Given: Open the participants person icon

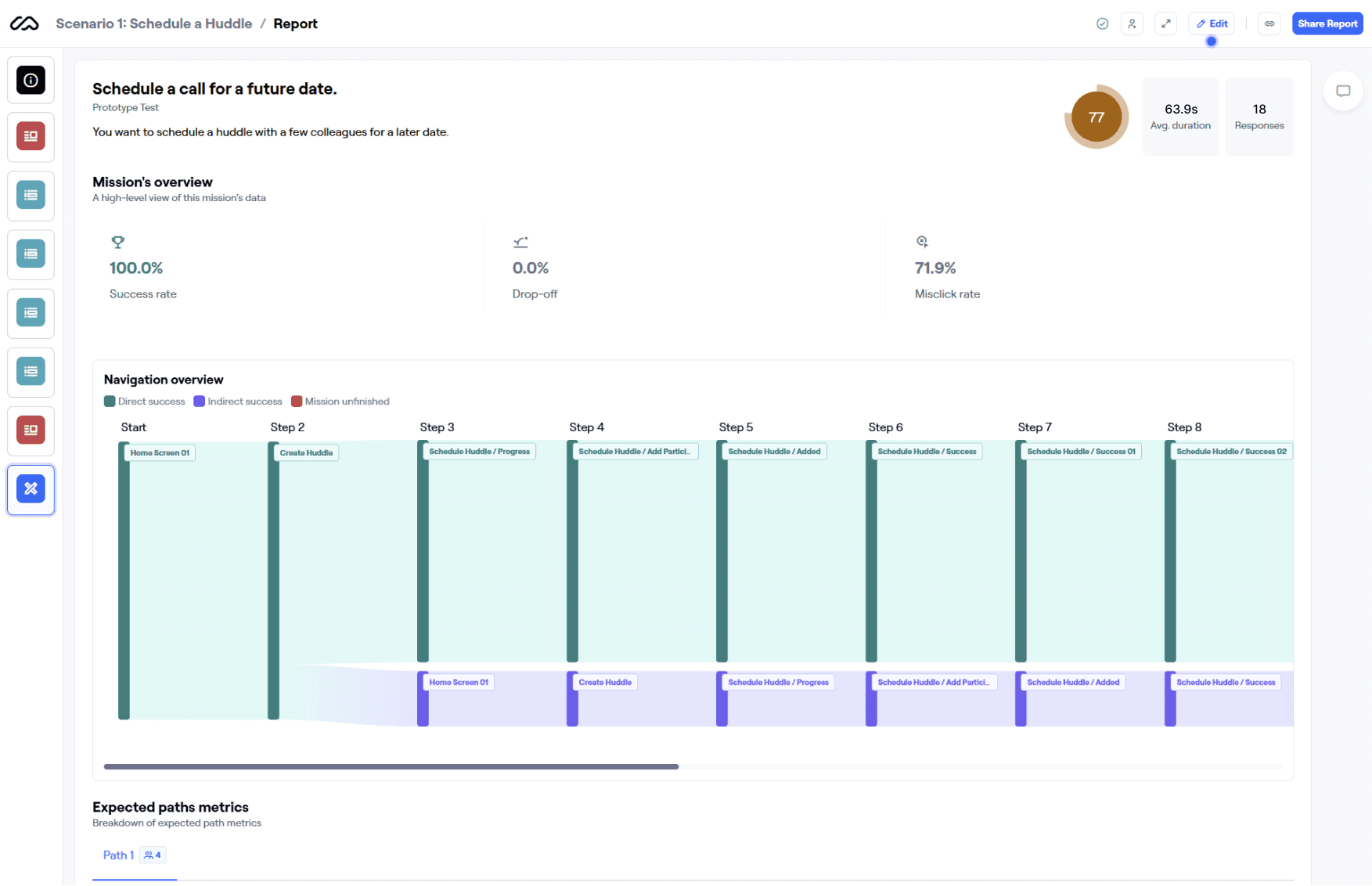Looking at the screenshot, I should point(1132,23).
